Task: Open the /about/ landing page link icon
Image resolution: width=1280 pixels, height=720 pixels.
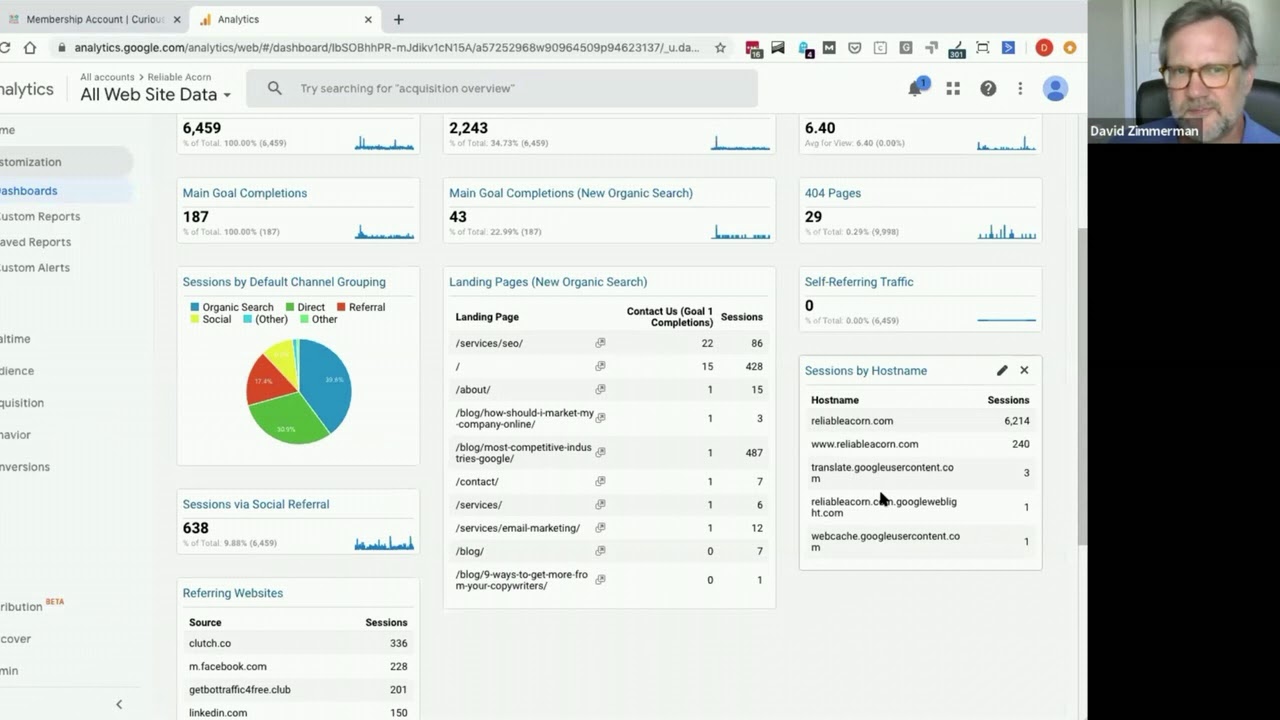Action: click(x=600, y=389)
